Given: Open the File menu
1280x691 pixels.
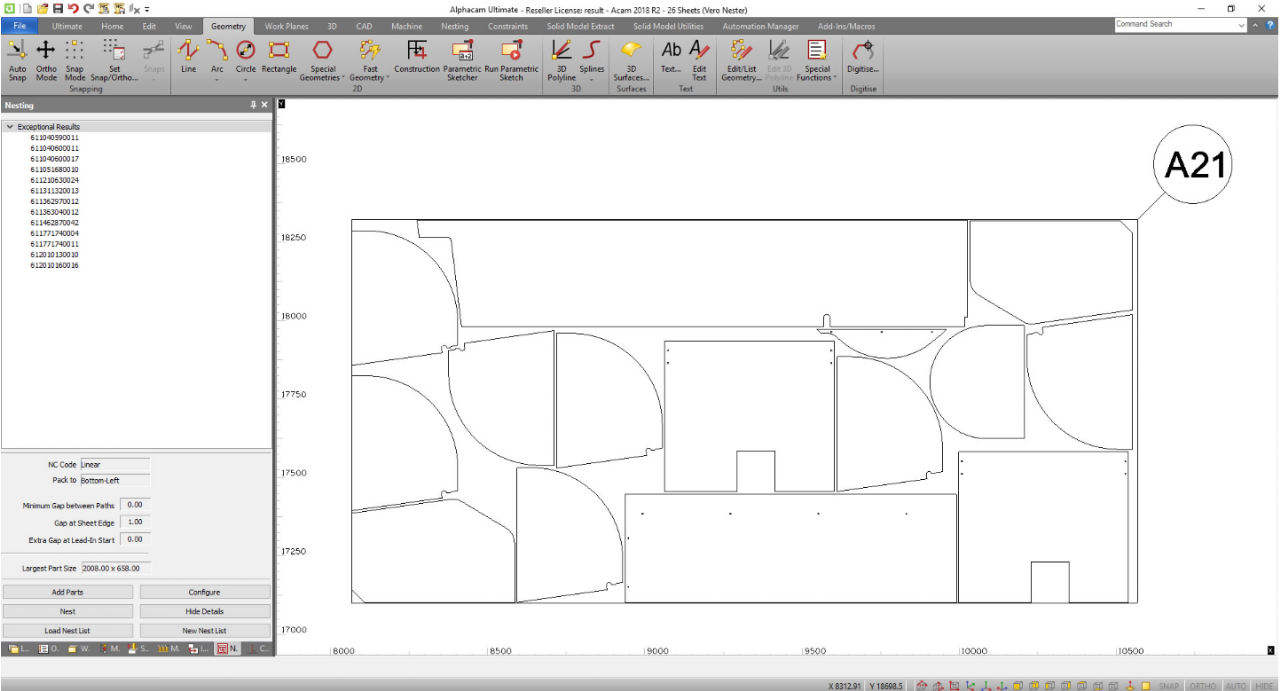Looking at the screenshot, I should coord(19,26).
